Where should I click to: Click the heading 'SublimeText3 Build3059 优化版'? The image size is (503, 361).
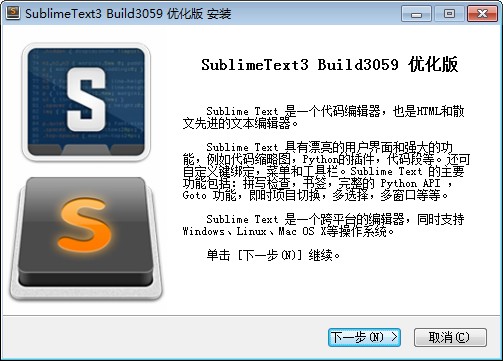(329, 64)
